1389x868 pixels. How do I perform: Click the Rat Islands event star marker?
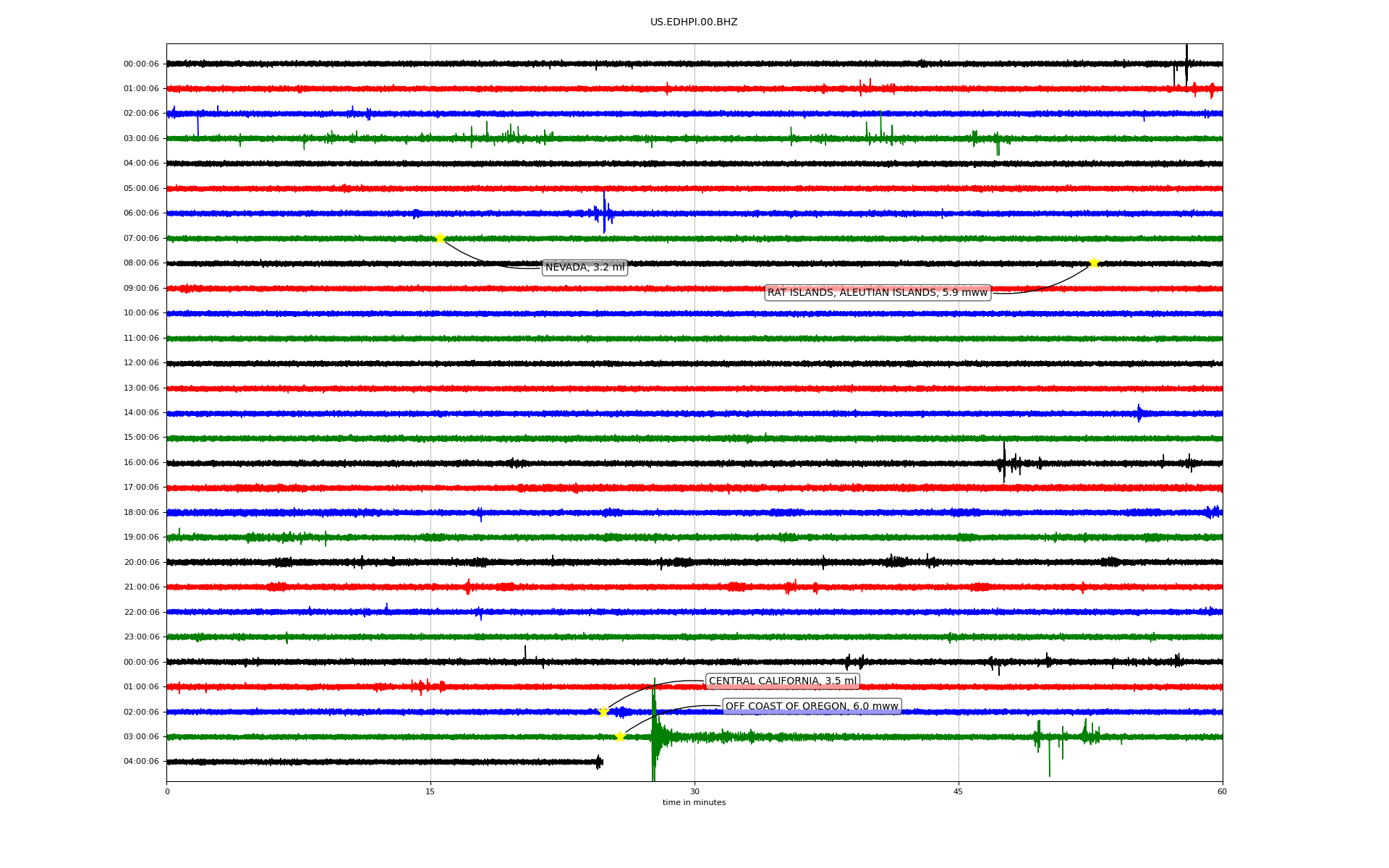pos(1094,263)
